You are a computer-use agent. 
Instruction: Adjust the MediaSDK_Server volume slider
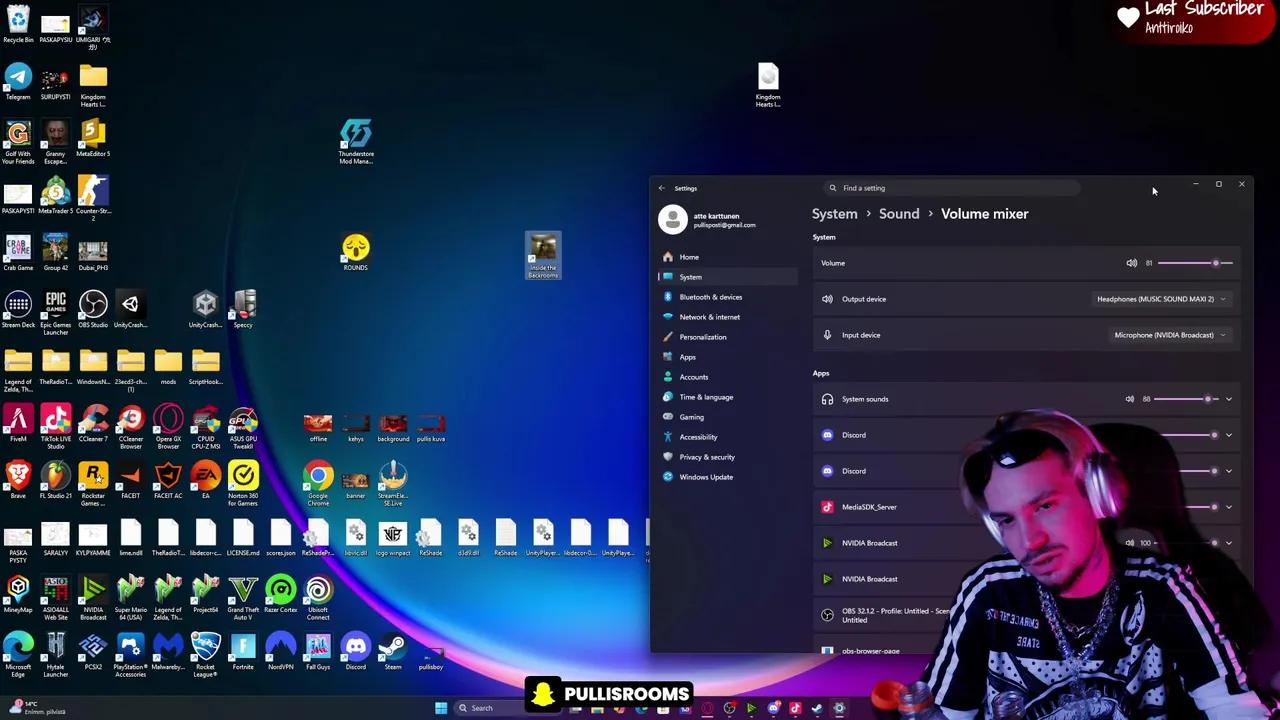pyautogui.click(x=1187, y=507)
